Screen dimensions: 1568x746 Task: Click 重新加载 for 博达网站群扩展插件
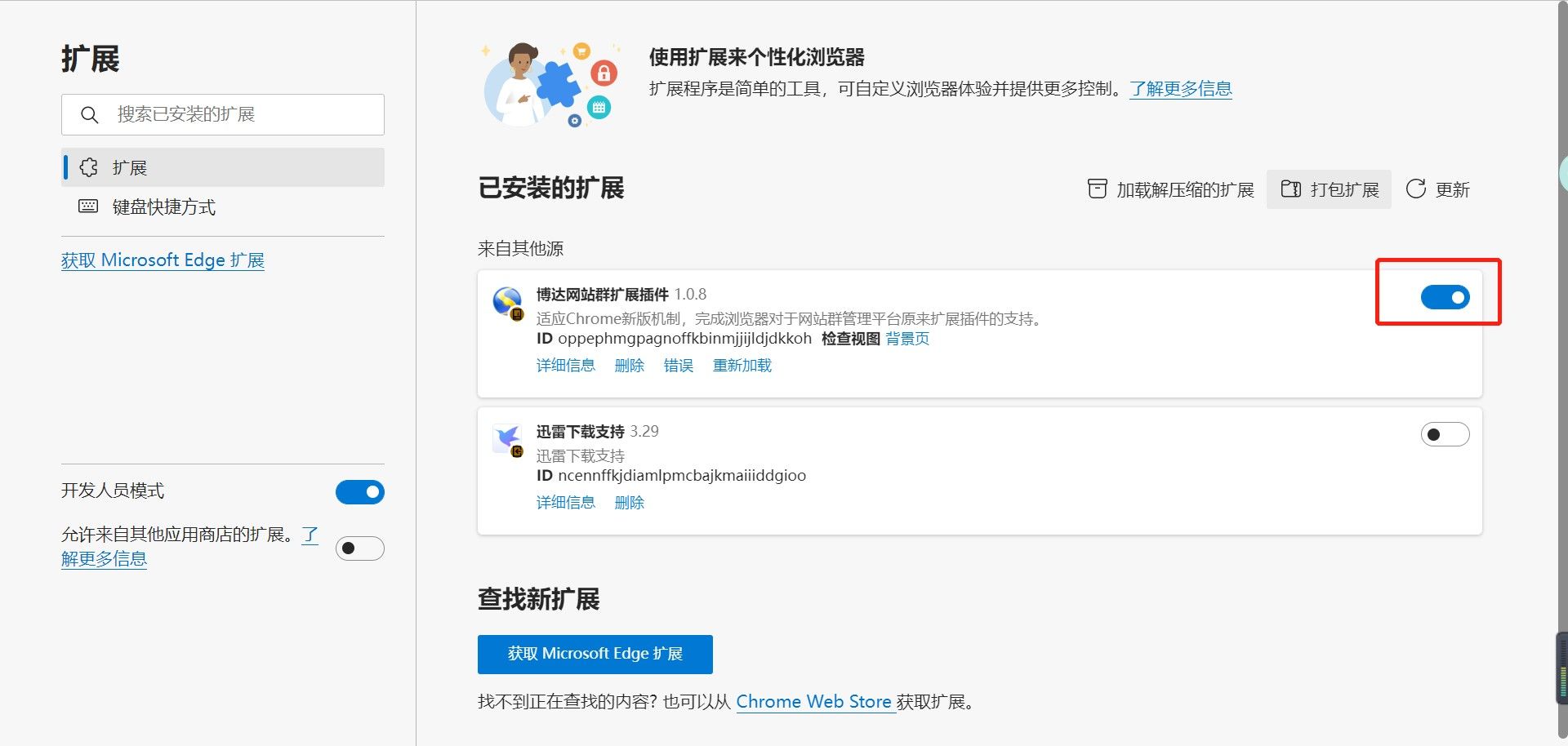[x=742, y=366]
